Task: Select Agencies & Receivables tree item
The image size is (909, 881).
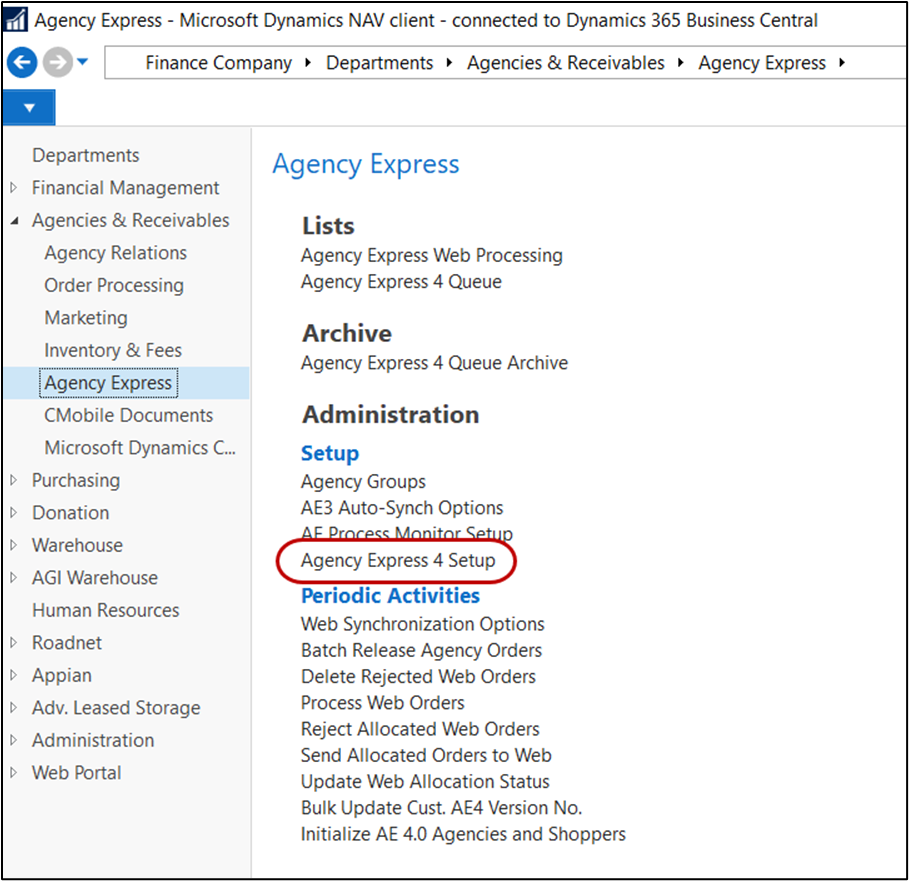Action: tap(130, 220)
